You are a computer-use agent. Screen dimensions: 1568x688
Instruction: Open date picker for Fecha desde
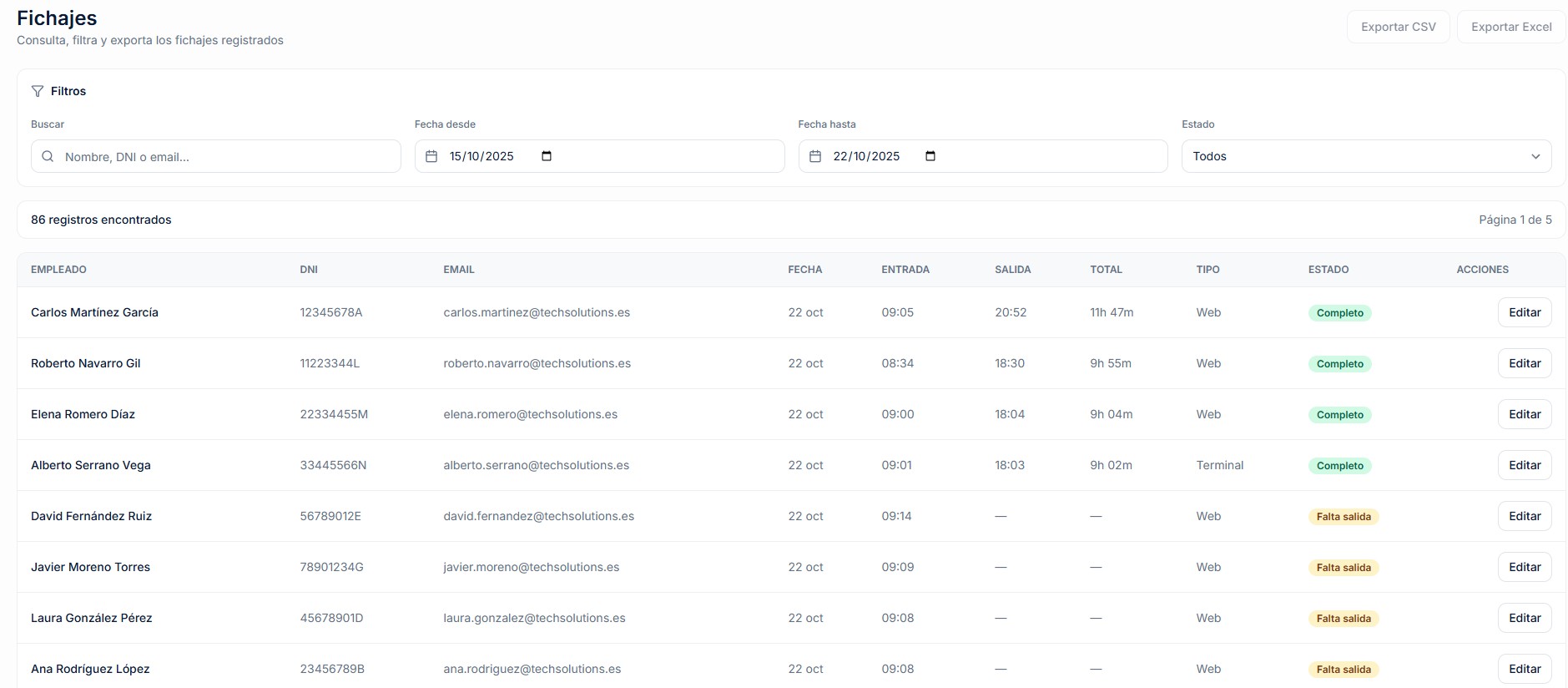coord(547,156)
